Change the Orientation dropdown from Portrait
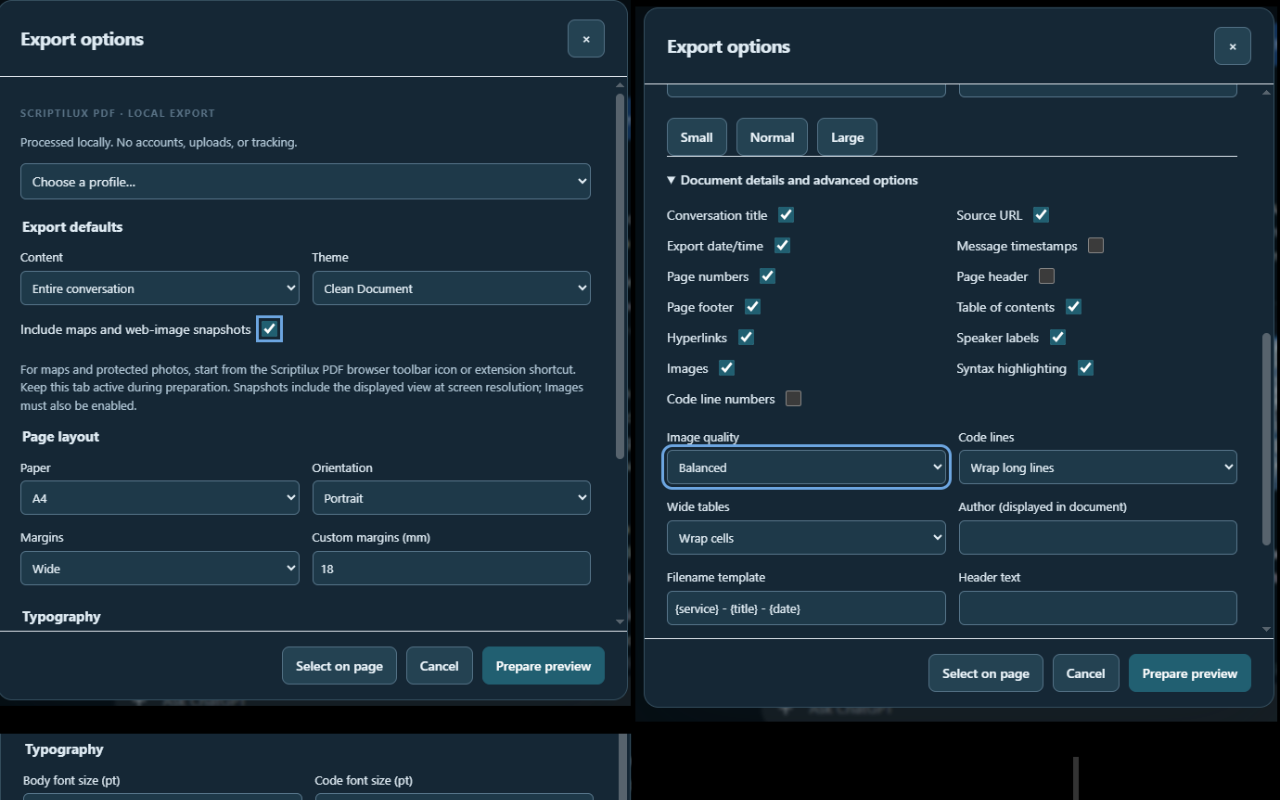 click(451, 498)
